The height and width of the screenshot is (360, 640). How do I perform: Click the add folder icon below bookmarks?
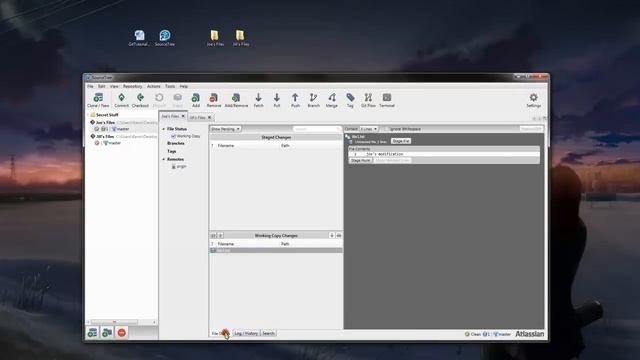pyautogui.click(x=107, y=333)
